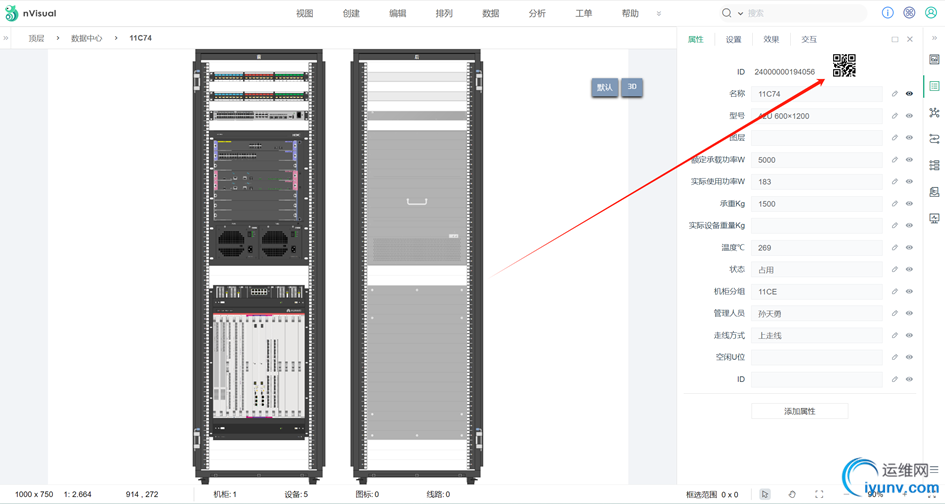Viewport: 945px width, 504px height.
Task: Click the edit pencil for 图层 field
Action: click(x=895, y=137)
